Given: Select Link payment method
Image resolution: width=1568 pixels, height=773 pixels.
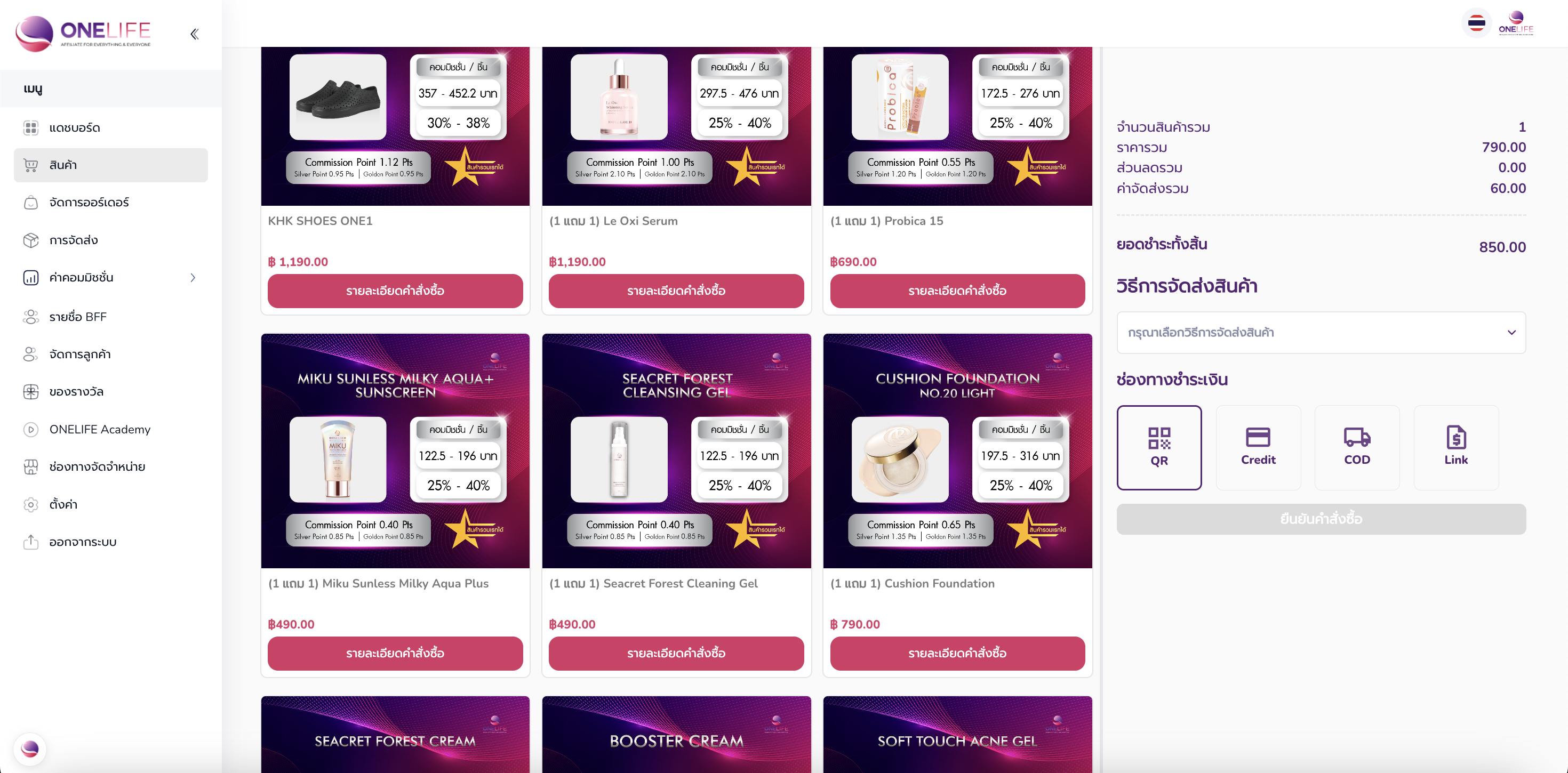Looking at the screenshot, I should tap(1456, 447).
